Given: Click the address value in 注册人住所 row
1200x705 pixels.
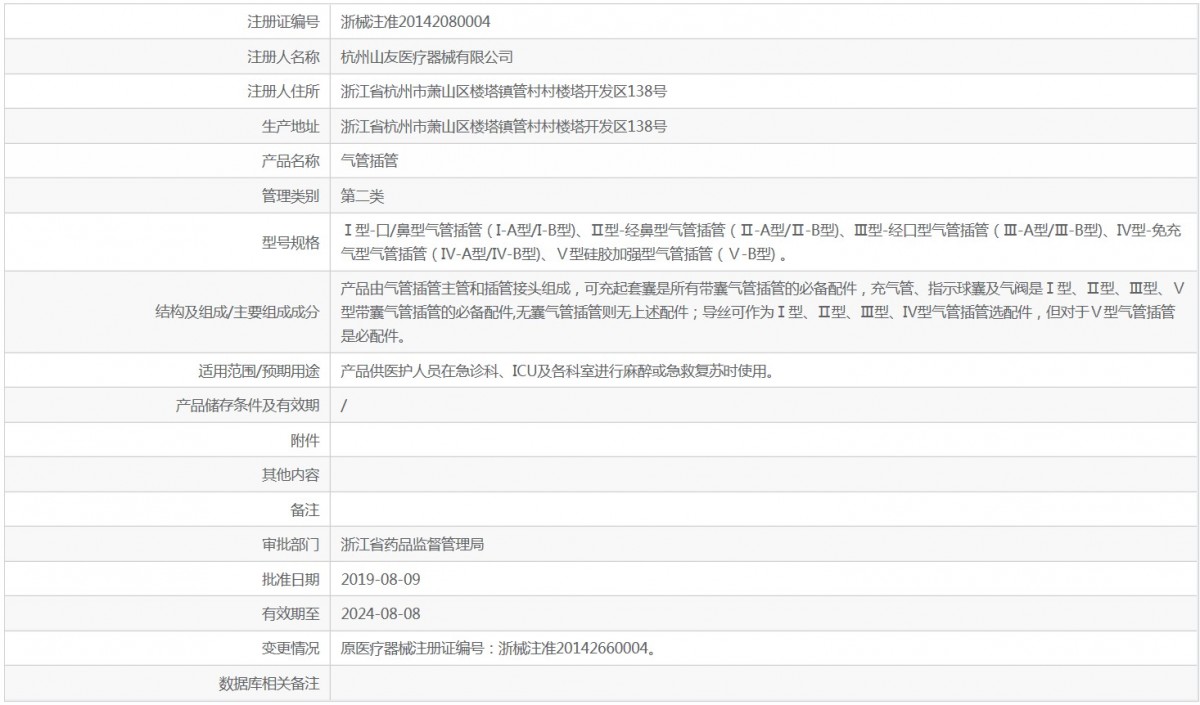Looking at the screenshot, I should click(504, 91).
